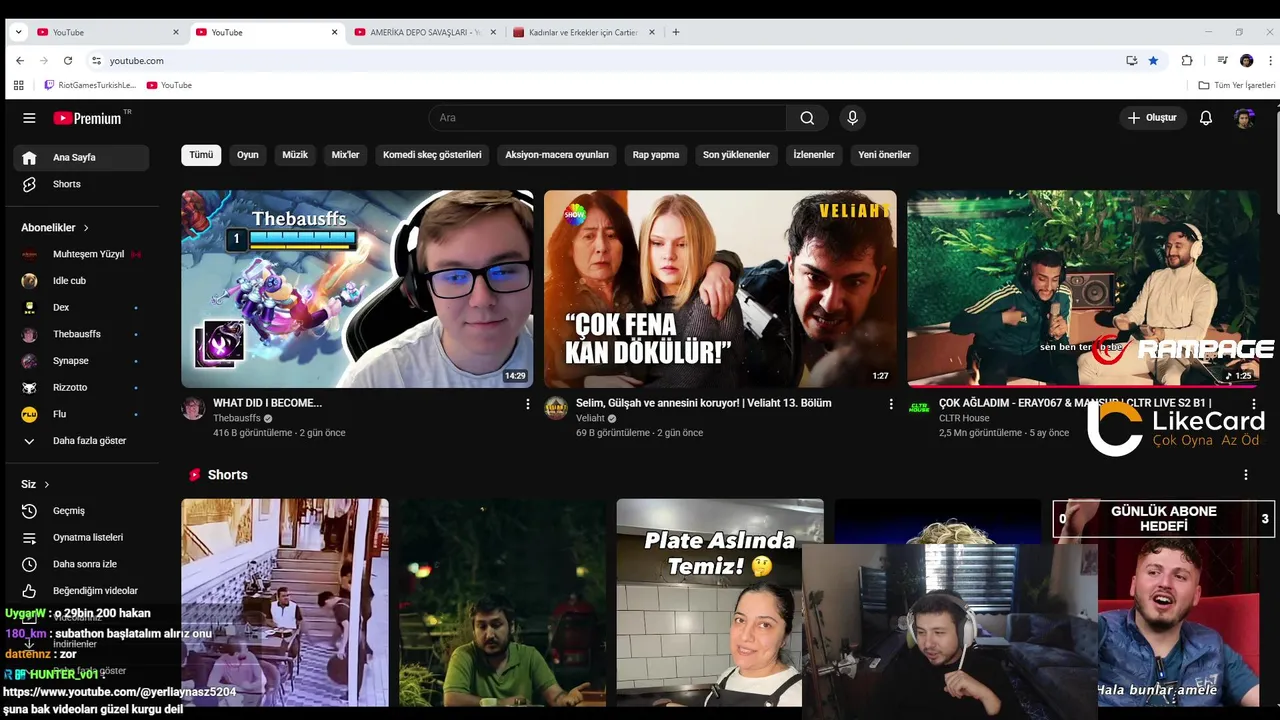Open the browser extensions puzzle icon
This screenshot has width=1280, height=720.
(x=1187, y=61)
